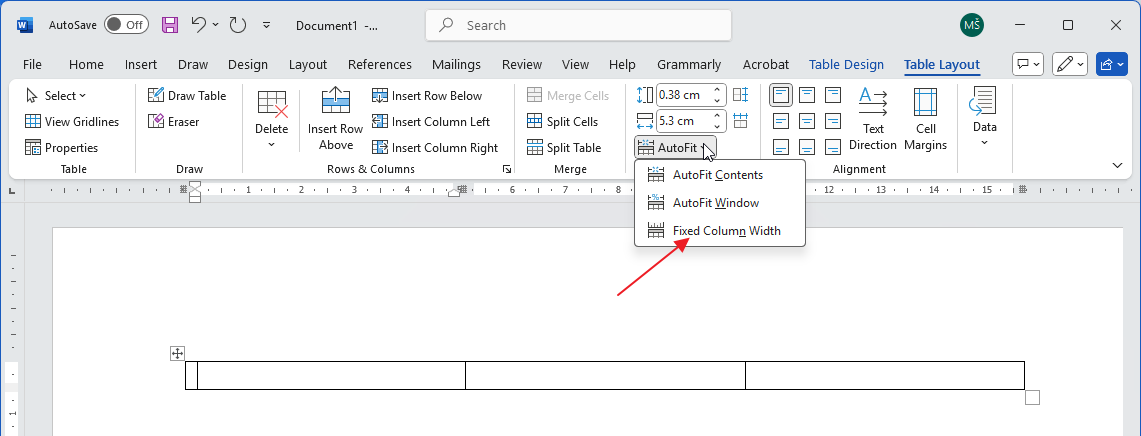Open the Grammarly tab

pos(688,64)
